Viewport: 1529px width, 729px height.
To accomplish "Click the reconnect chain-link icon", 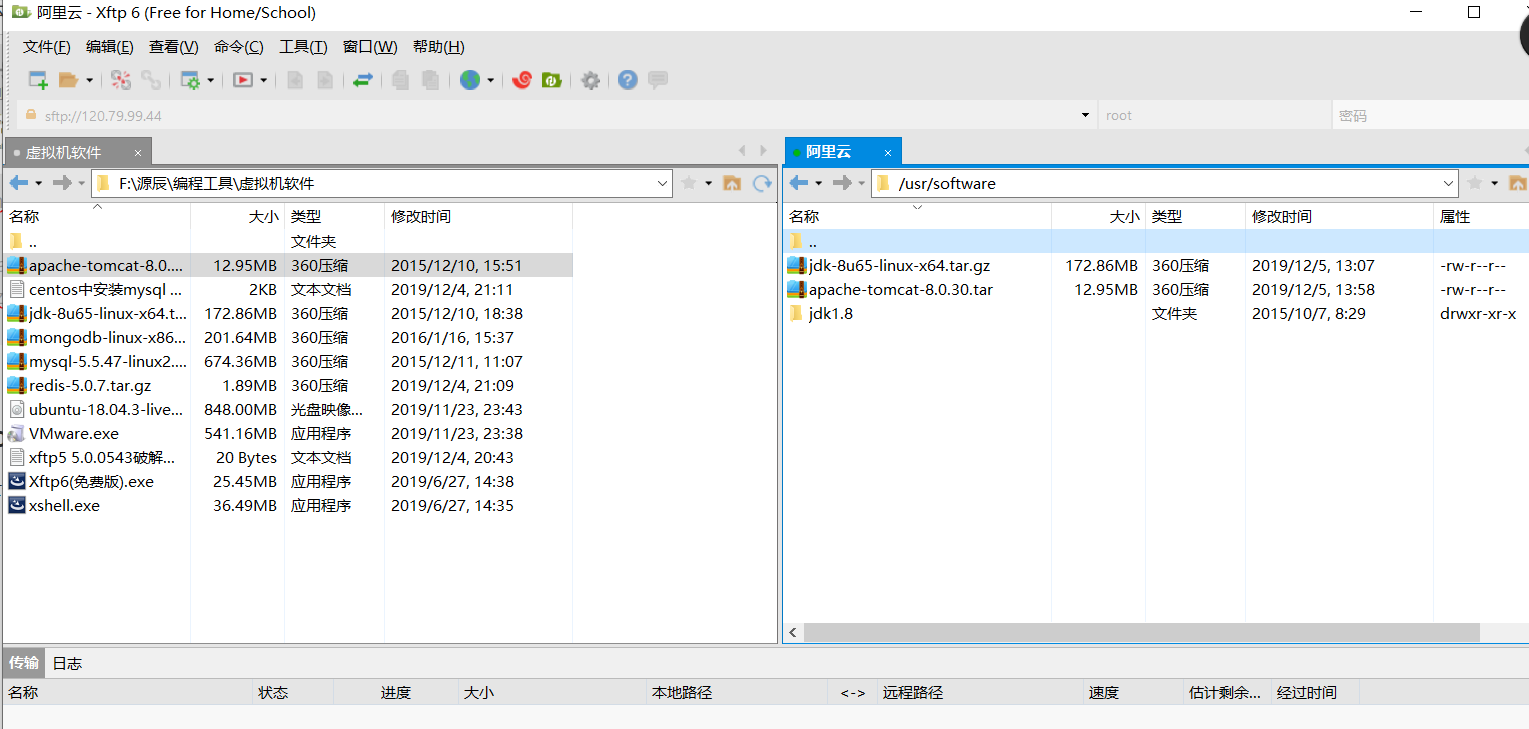I will (x=151, y=80).
